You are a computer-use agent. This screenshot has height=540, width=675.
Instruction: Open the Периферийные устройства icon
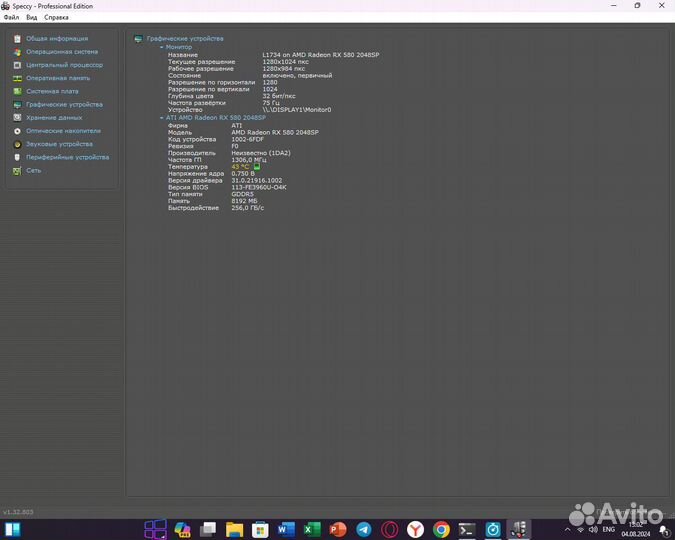(17, 157)
